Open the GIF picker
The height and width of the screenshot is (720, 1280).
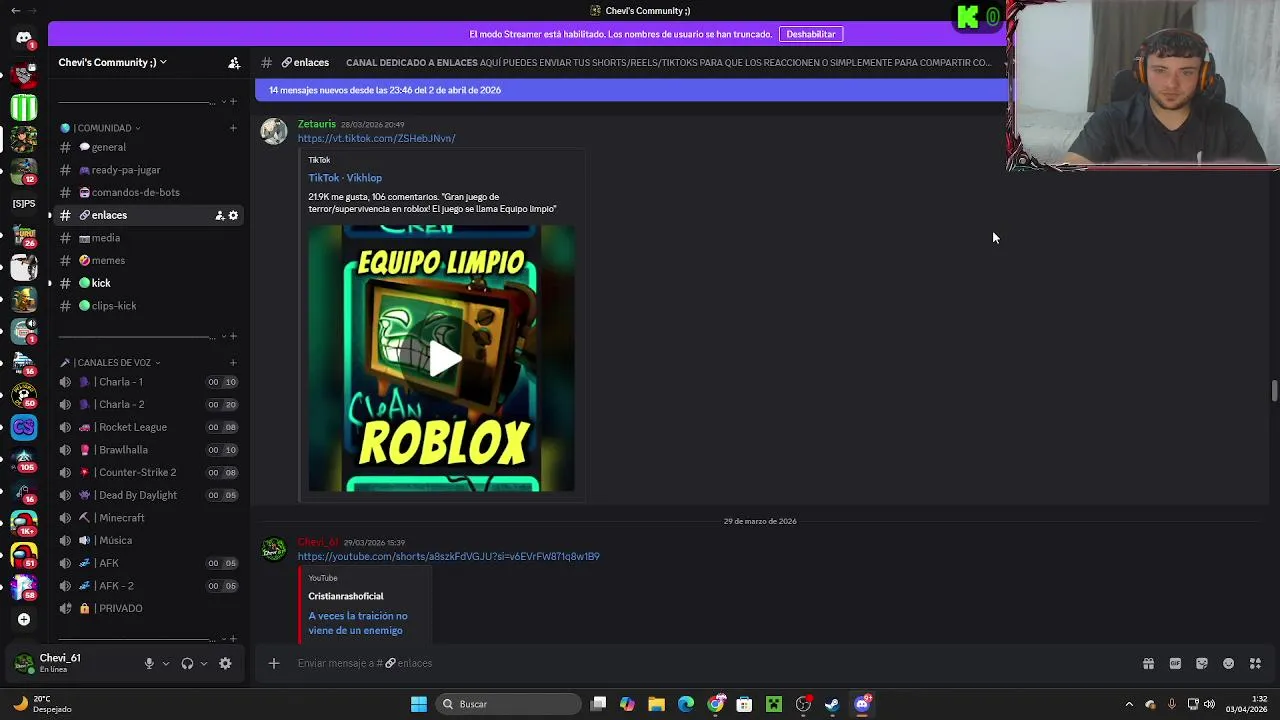click(1175, 663)
